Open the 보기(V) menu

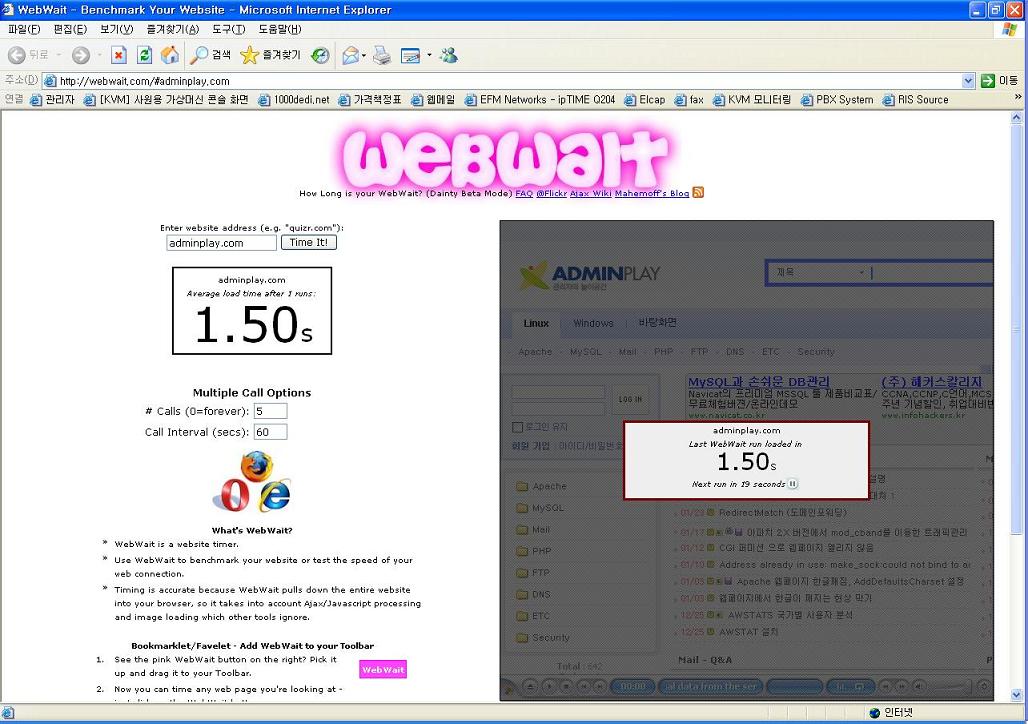[117, 29]
